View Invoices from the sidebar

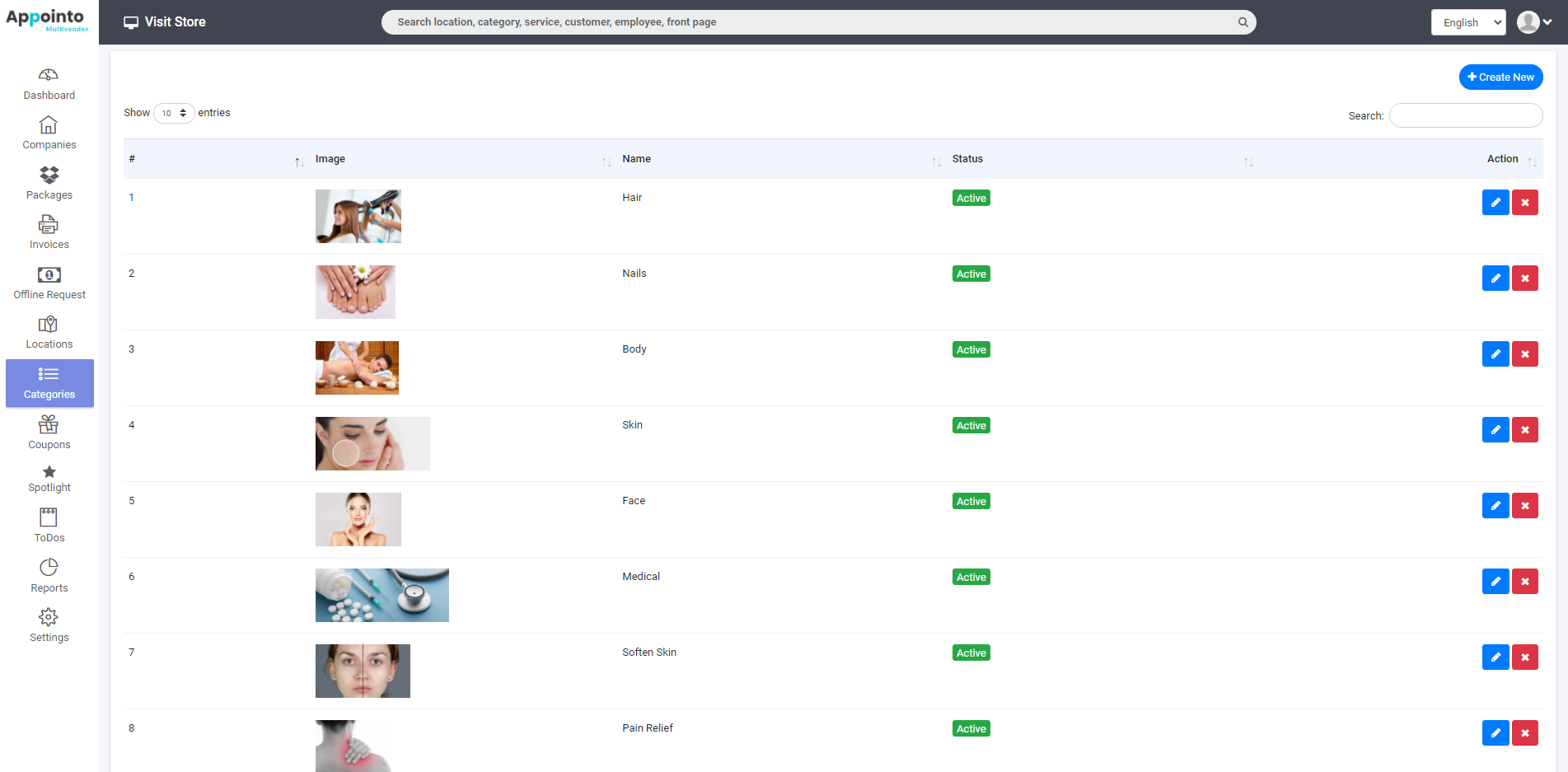[x=49, y=233]
